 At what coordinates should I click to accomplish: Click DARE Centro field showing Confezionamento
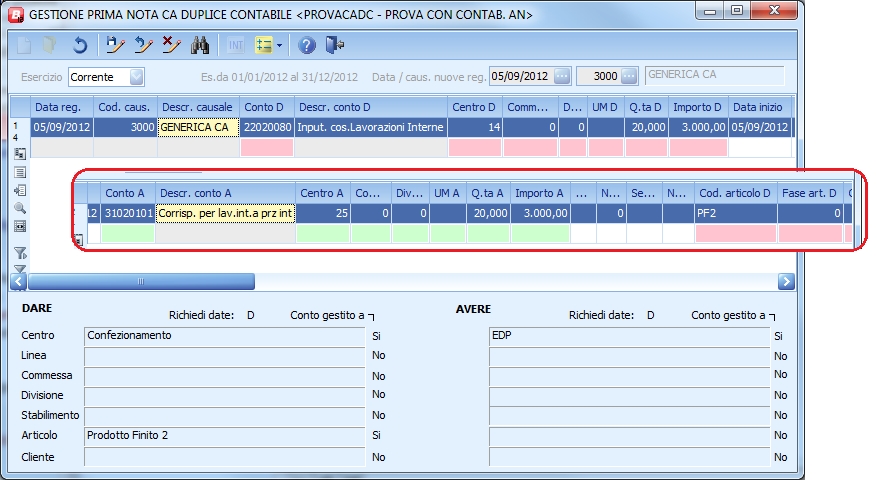(224, 336)
